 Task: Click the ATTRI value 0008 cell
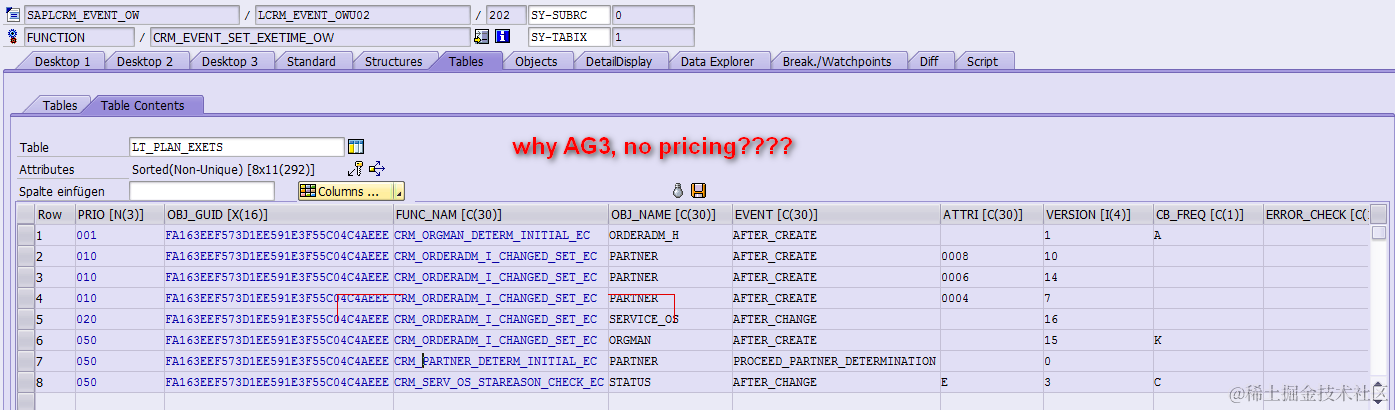point(991,256)
